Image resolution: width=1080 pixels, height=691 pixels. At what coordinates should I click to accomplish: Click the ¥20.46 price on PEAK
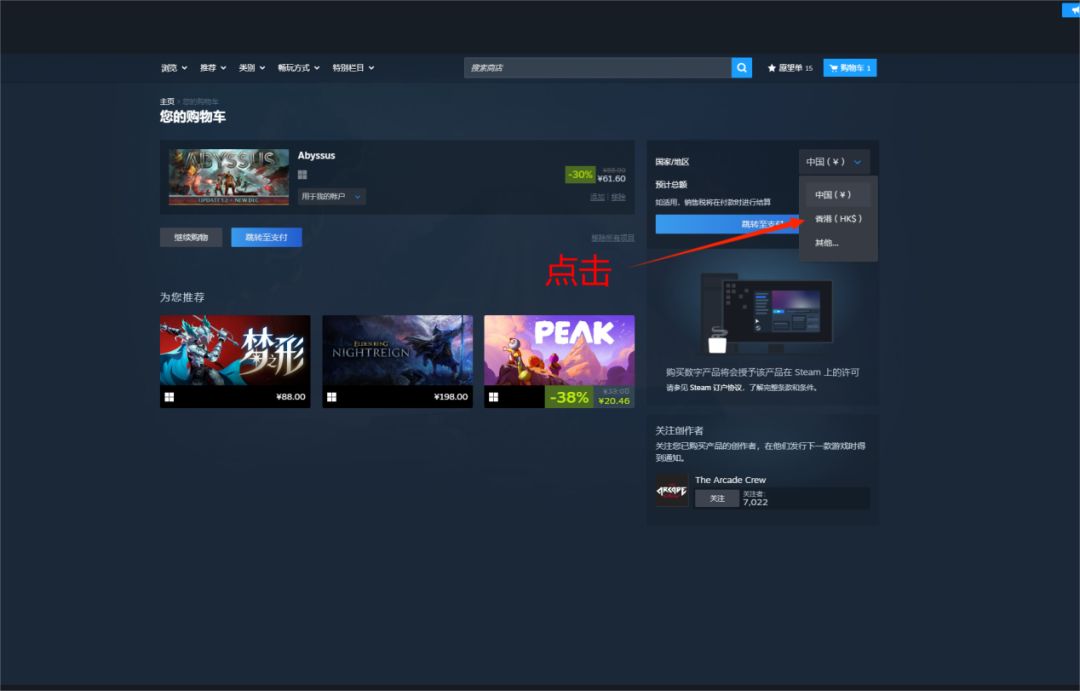614,401
